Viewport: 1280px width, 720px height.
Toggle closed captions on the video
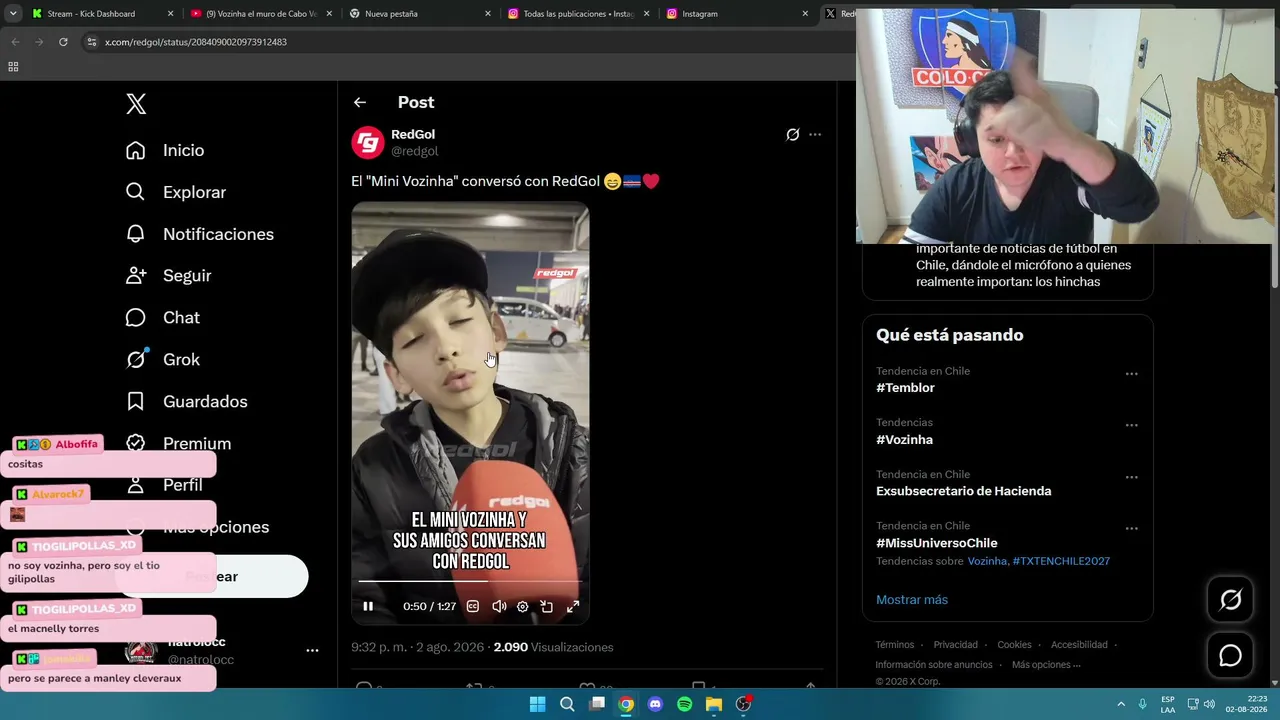(x=473, y=607)
